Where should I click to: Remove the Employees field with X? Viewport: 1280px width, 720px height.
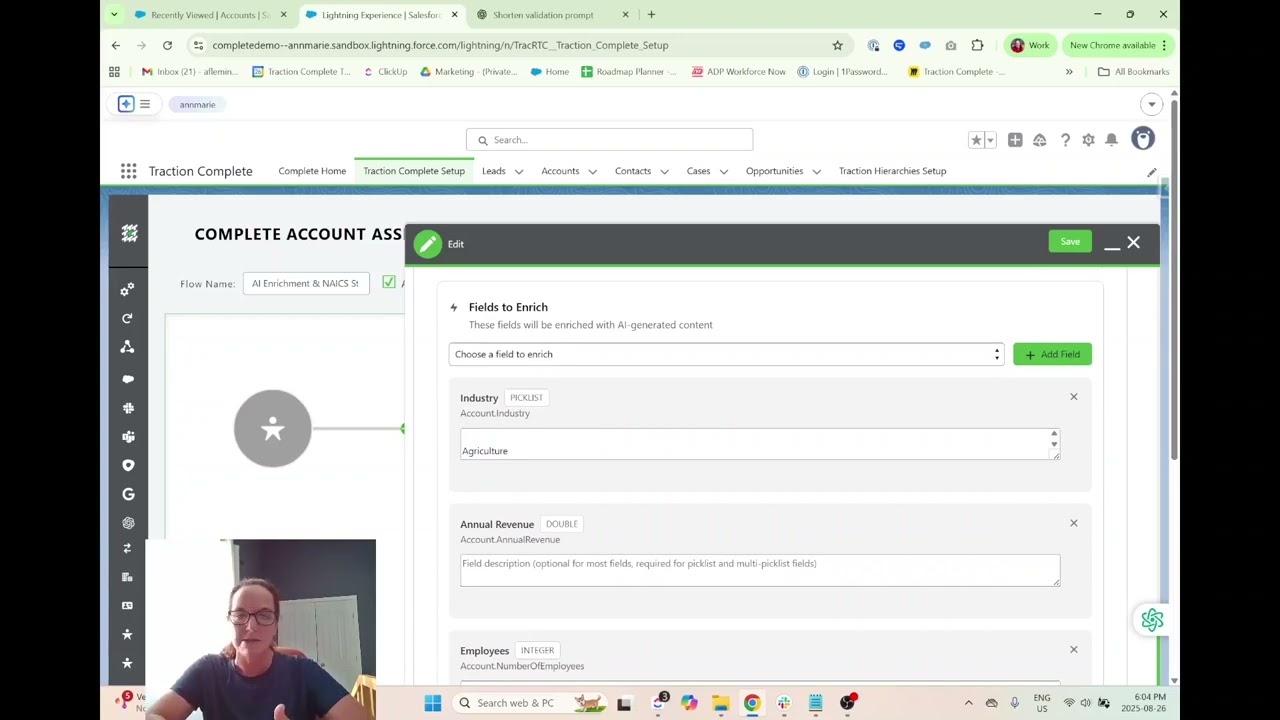tap(1074, 650)
